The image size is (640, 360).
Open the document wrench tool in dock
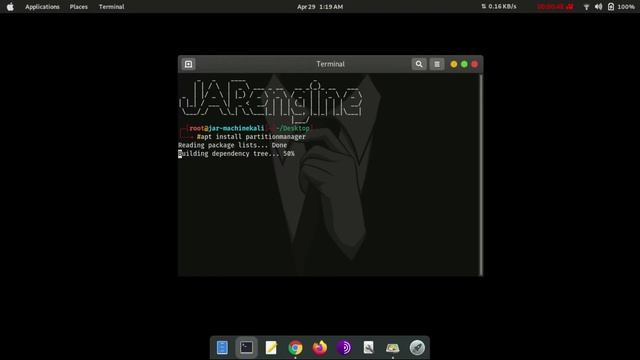(x=368, y=347)
